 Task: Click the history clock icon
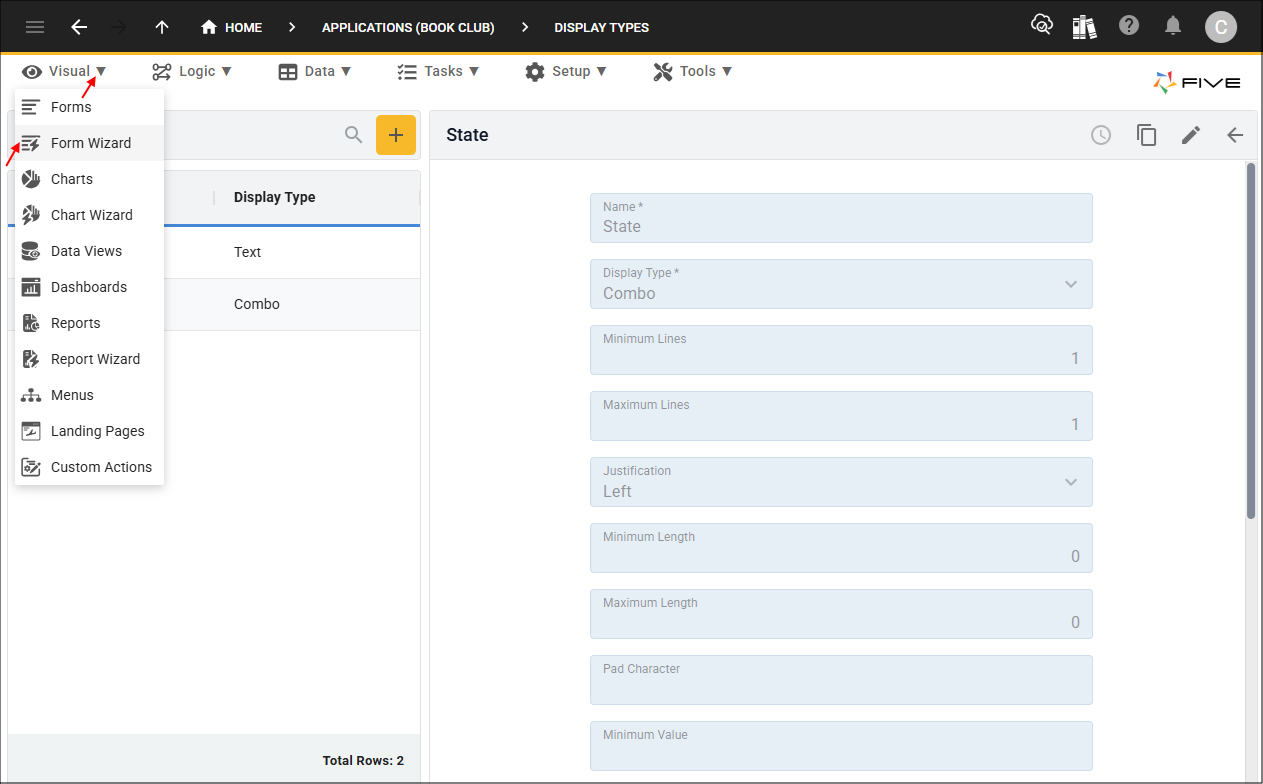point(1101,135)
